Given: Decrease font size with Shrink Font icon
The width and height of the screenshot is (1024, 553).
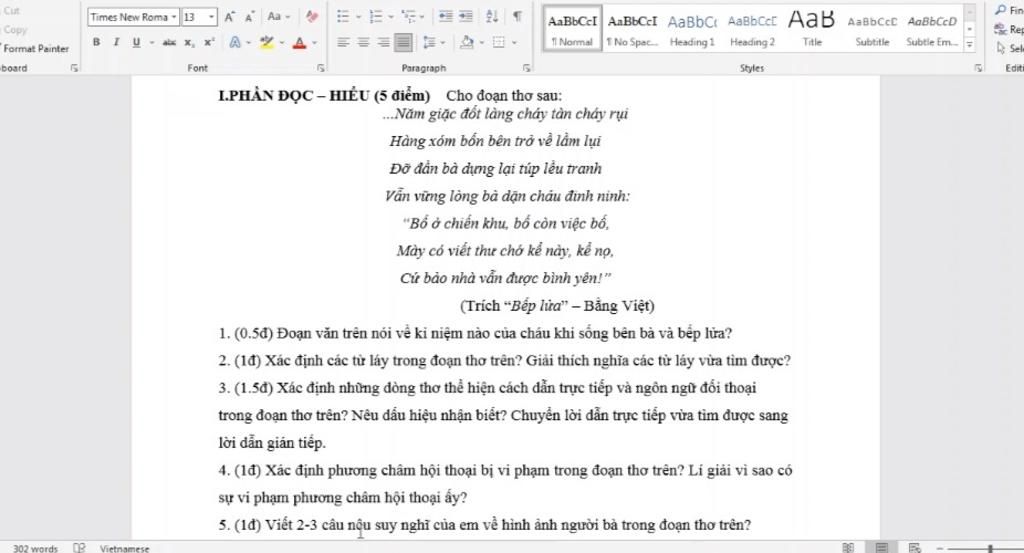Looking at the screenshot, I should click(x=249, y=17).
